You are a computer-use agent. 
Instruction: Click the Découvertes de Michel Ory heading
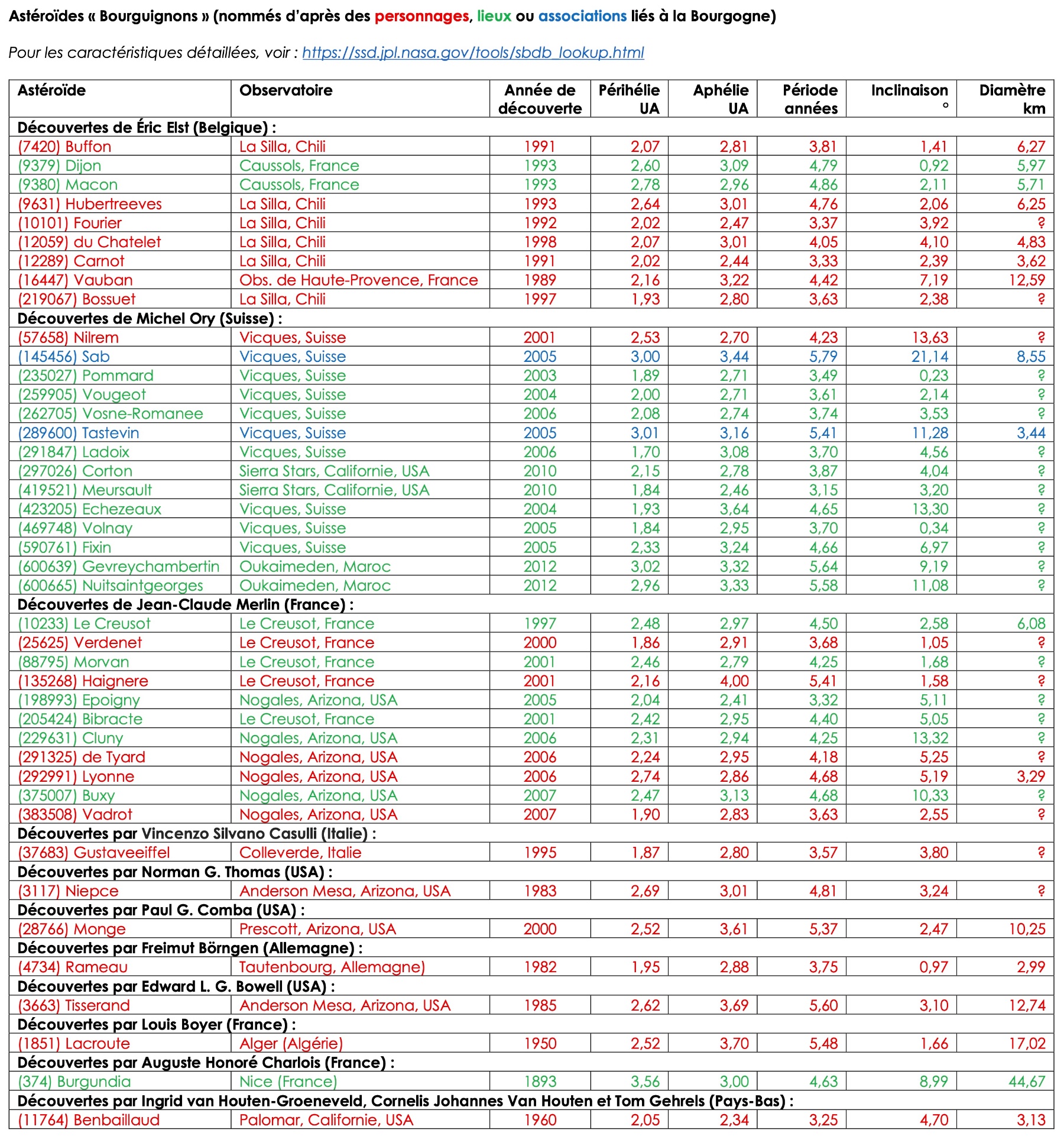click(x=150, y=319)
